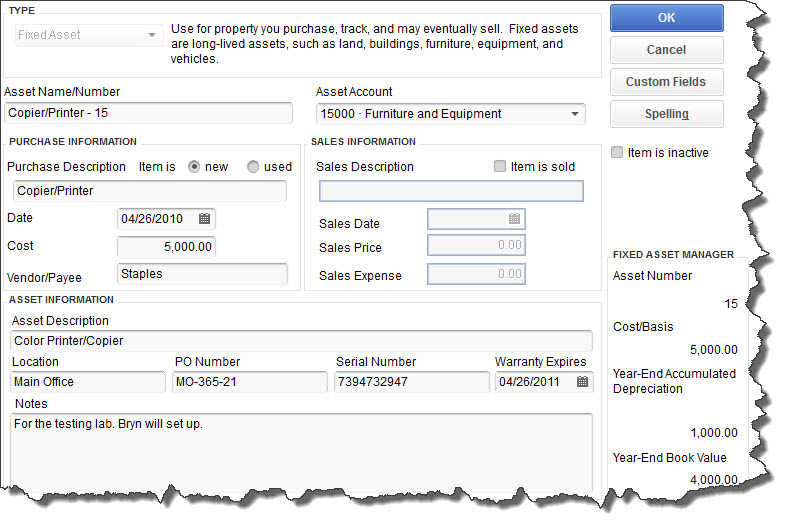The image size is (790, 529).
Task: Focus the Sales Description input box
Action: [x=450, y=191]
